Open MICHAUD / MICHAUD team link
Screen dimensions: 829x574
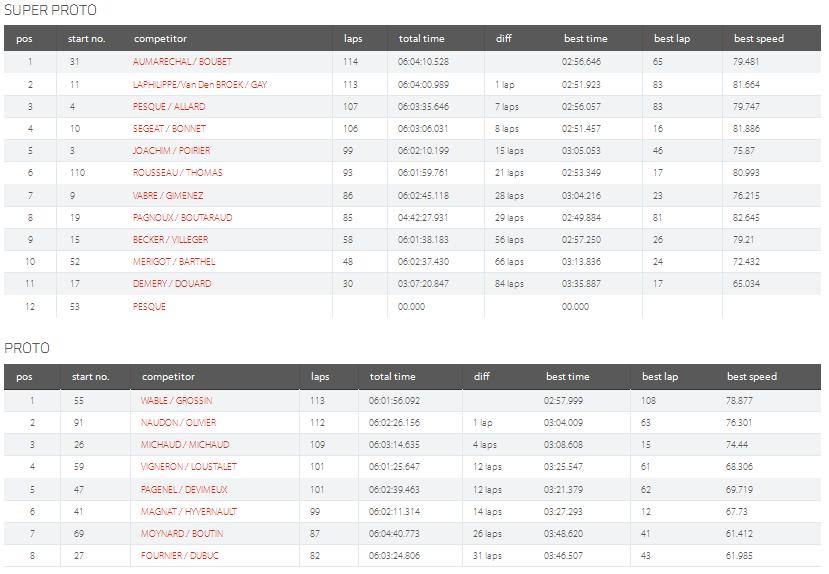[x=185, y=445]
